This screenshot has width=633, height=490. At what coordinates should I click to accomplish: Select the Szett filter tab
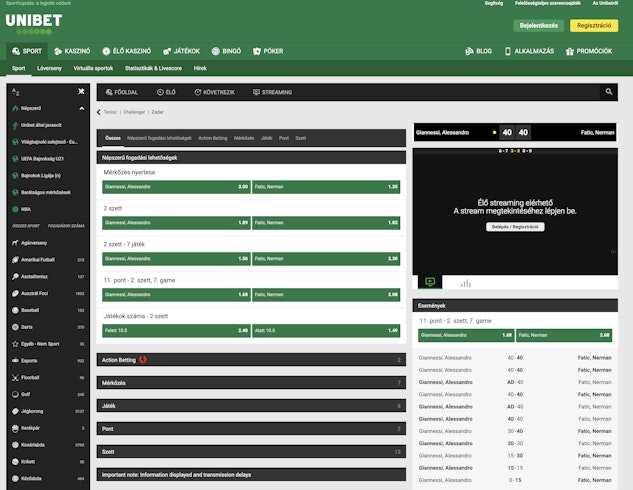point(301,138)
